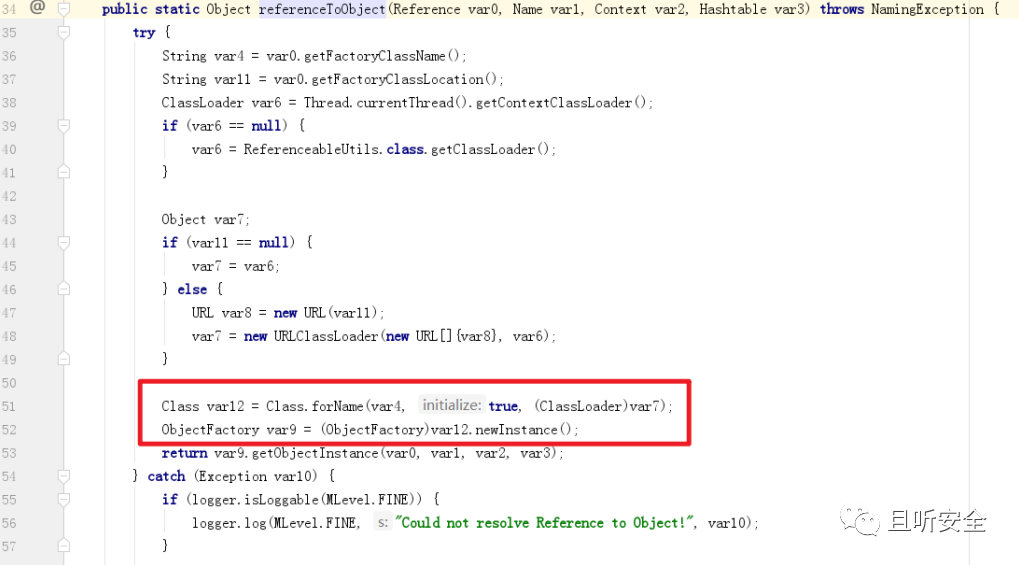The height and width of the screenshot is (565, 1019).
Task: Place cursor on getFactoryClassLocation call
Action: [x=397, y=79]
